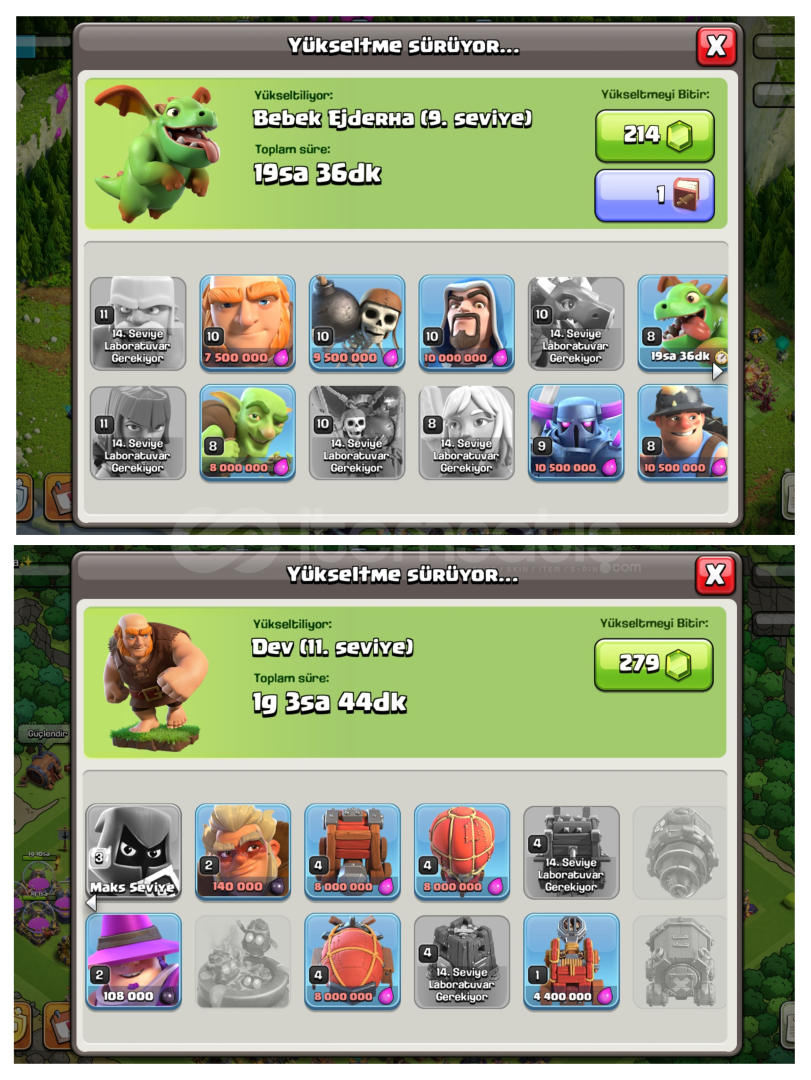Finish Giant upgrade for 279 gems
The width and height of the screenshot is (811, 1080).
pos(653,665)
